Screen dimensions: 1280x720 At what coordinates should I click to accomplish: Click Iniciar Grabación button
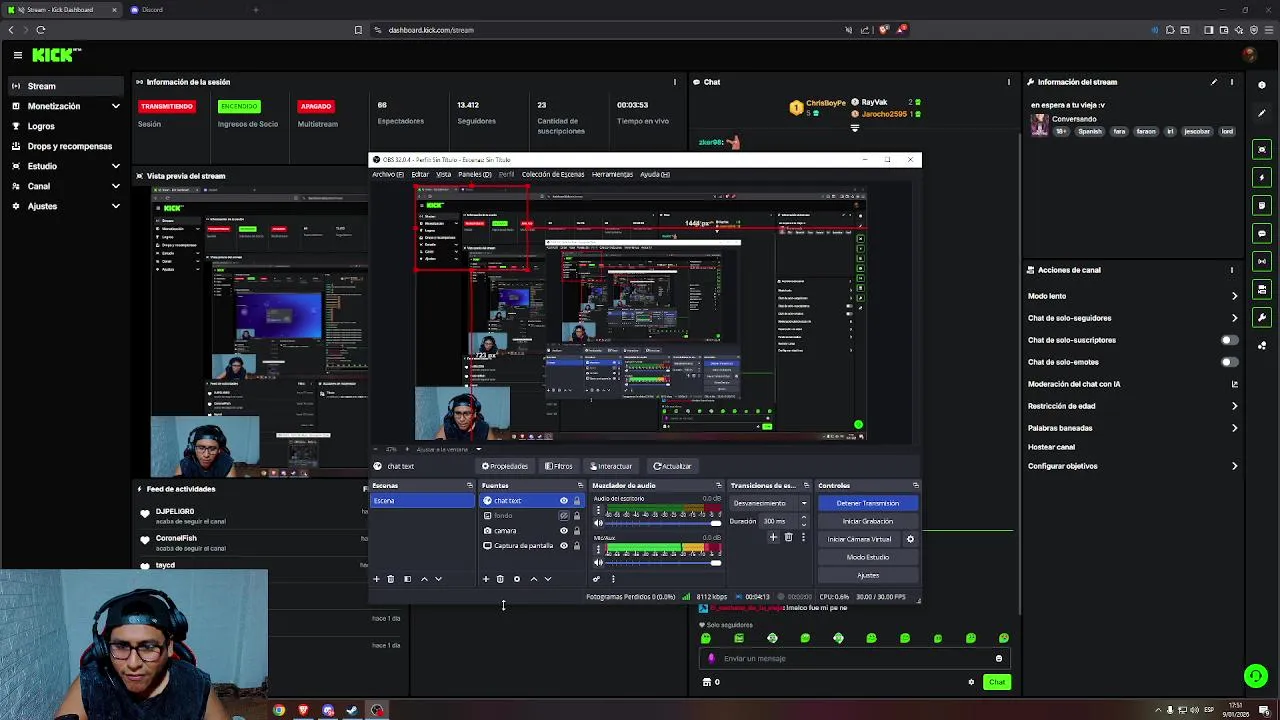pyautogui.click(x=867, y=521)
